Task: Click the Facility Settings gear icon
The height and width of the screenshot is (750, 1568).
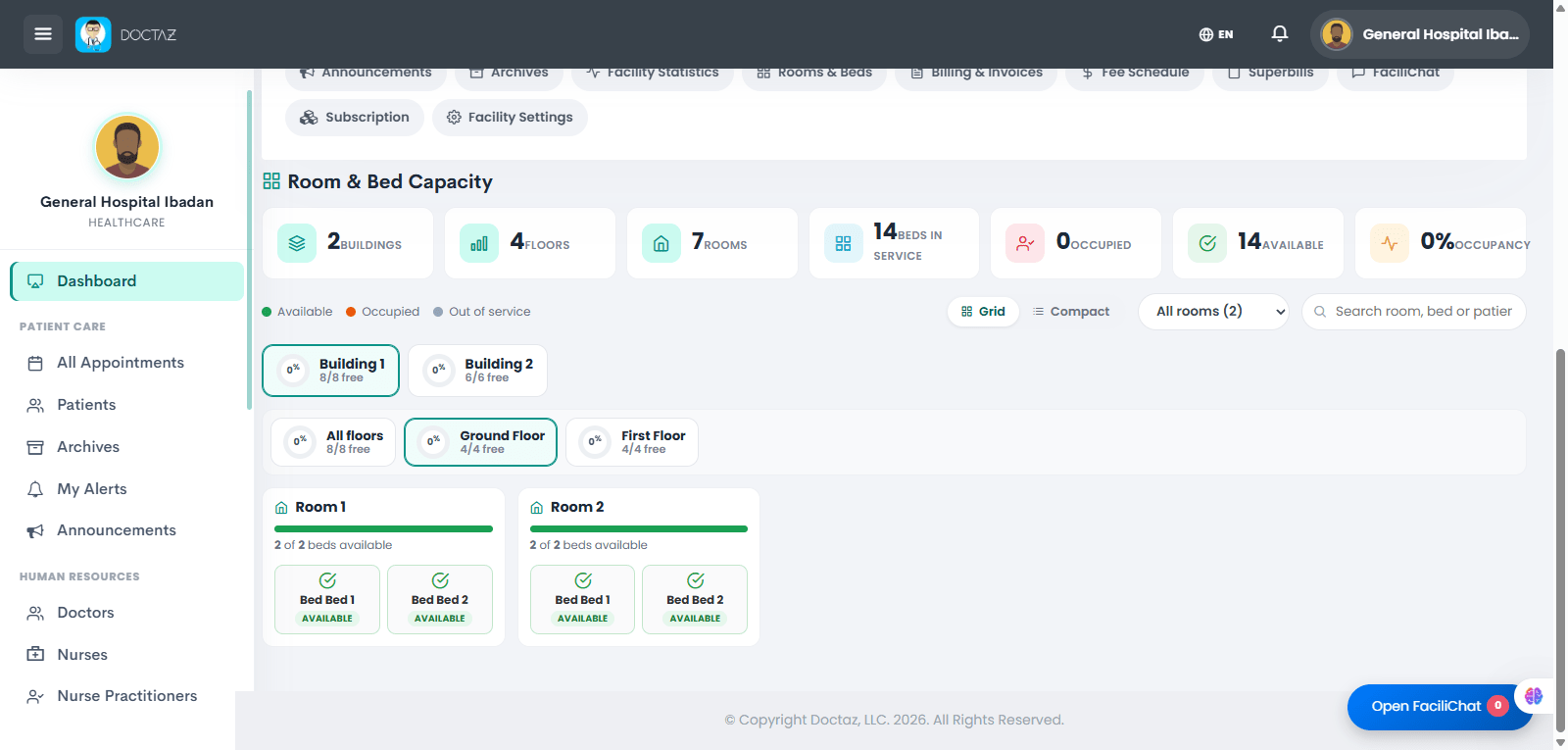Action: click(x=454, y=118)
